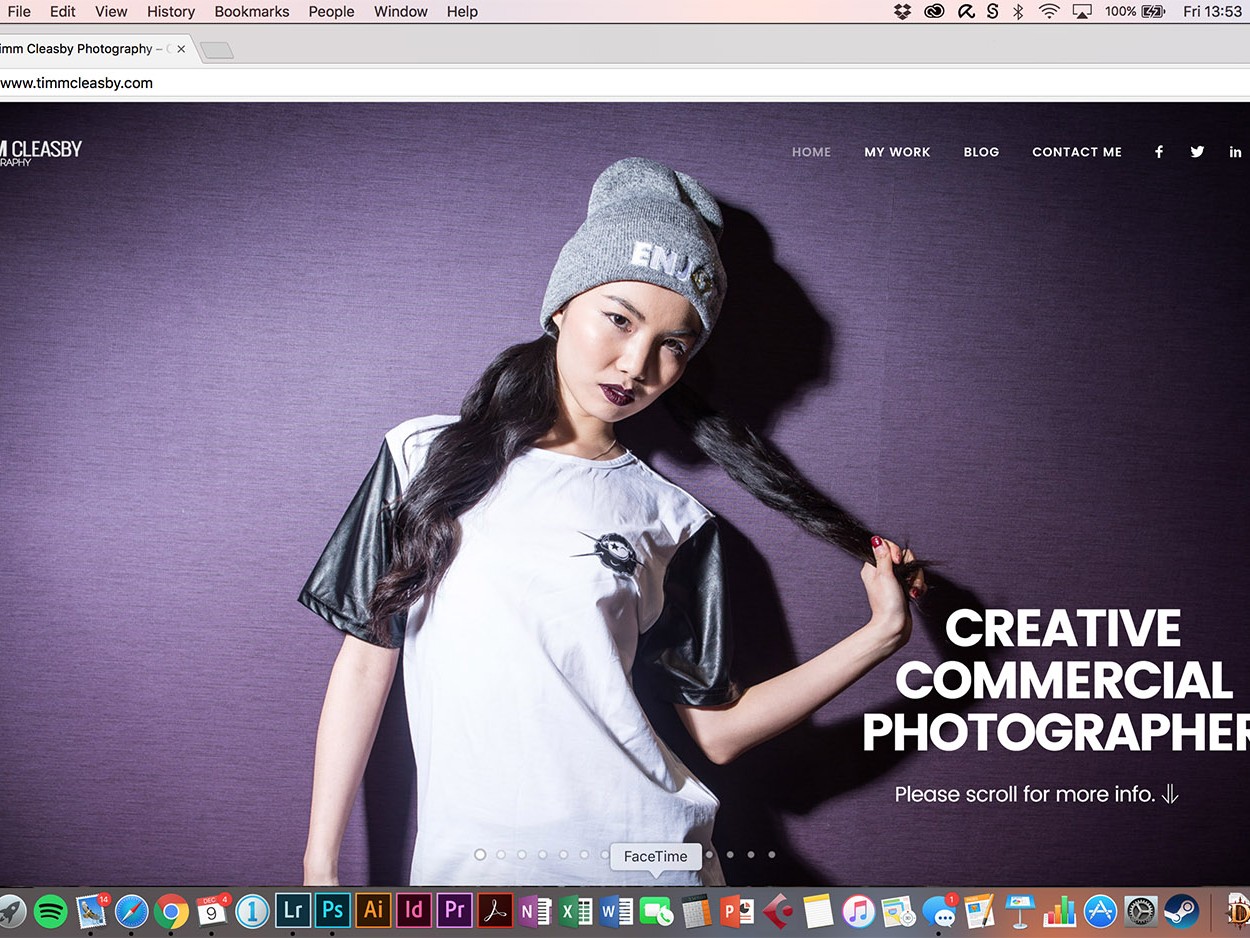This screenshot has width=1250, height=938.
Task: Switch to the second slideshow dot
Action: click(x=501, y=855)
